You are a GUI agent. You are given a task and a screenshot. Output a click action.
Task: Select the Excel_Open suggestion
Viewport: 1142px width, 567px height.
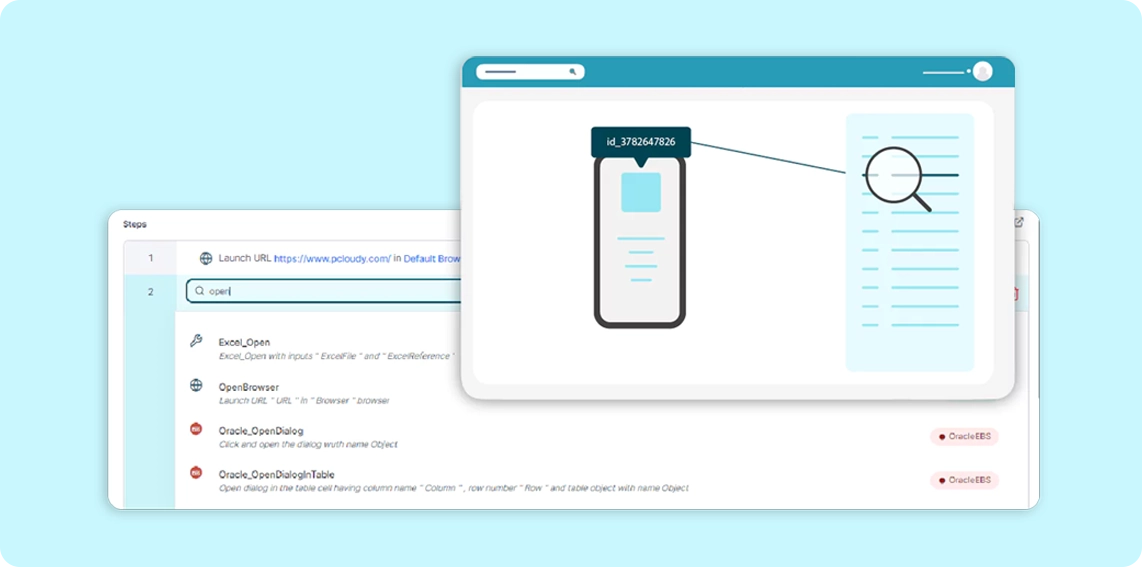coord(244,342)
